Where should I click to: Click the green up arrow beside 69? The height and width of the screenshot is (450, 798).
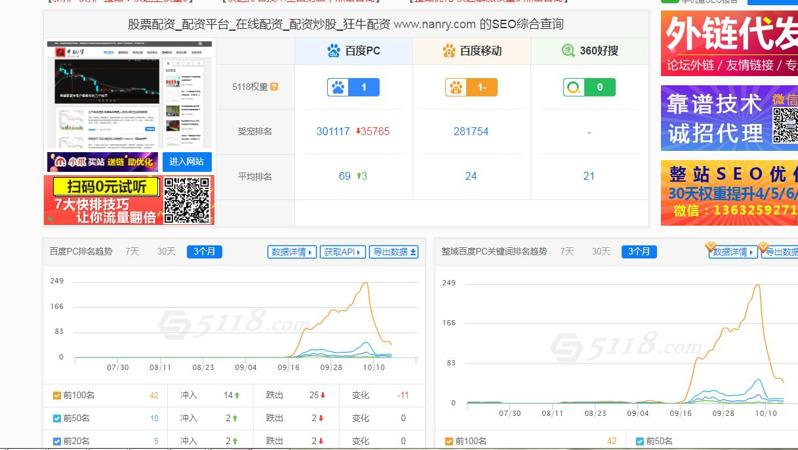click(x=359, y=176)
